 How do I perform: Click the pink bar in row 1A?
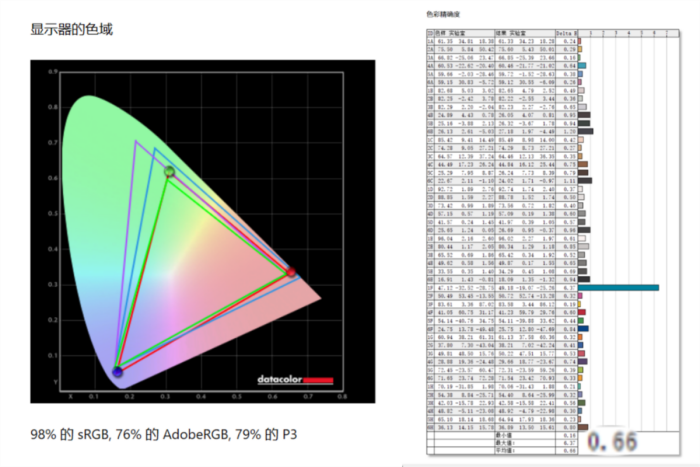pyautogui.click(x=580, y=40)
